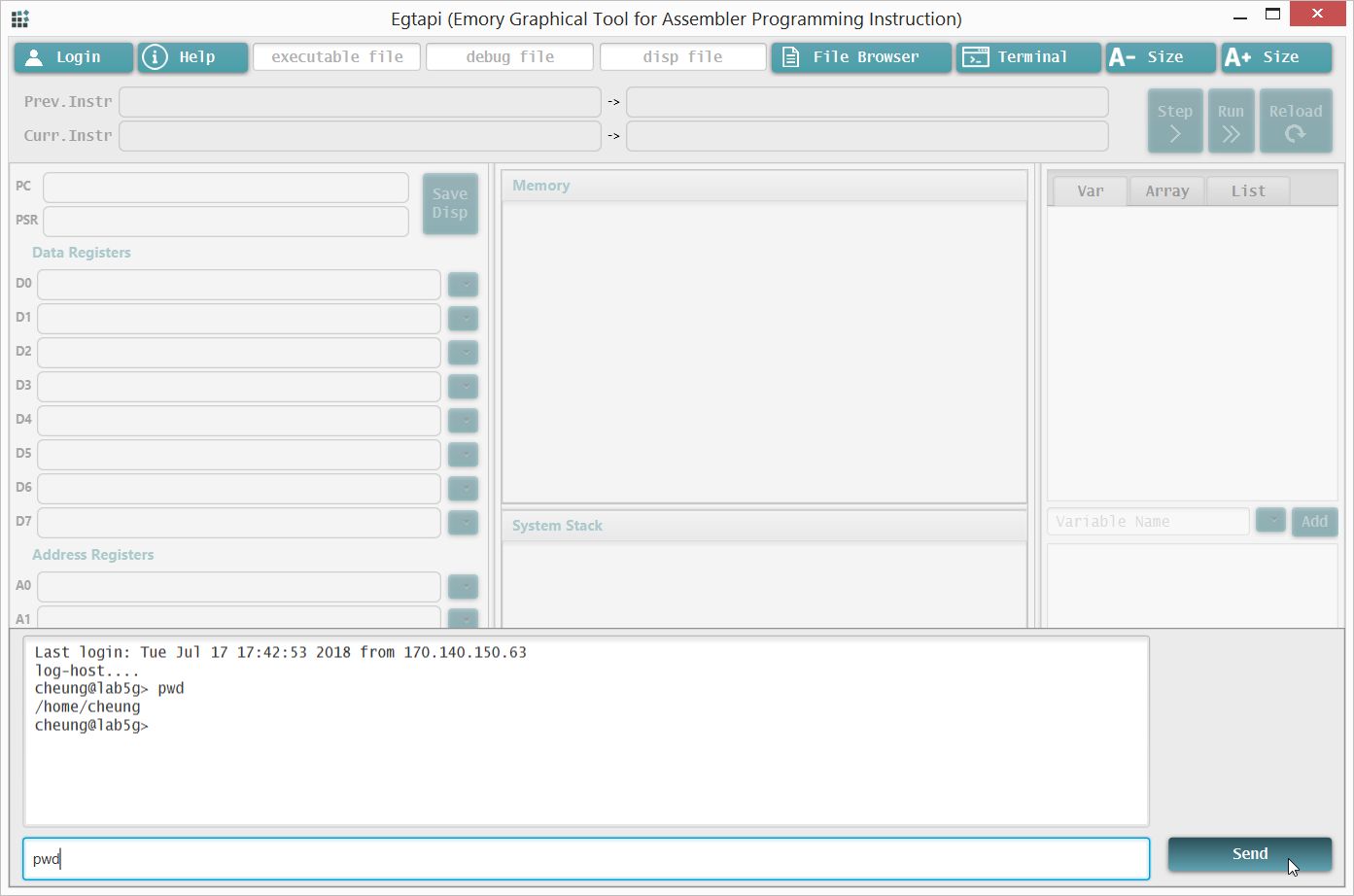Image resolution: width=1354 pixels, height=896 pixels.
Task: Click the 'Last login' terminal line
Action: coord(281,652)
